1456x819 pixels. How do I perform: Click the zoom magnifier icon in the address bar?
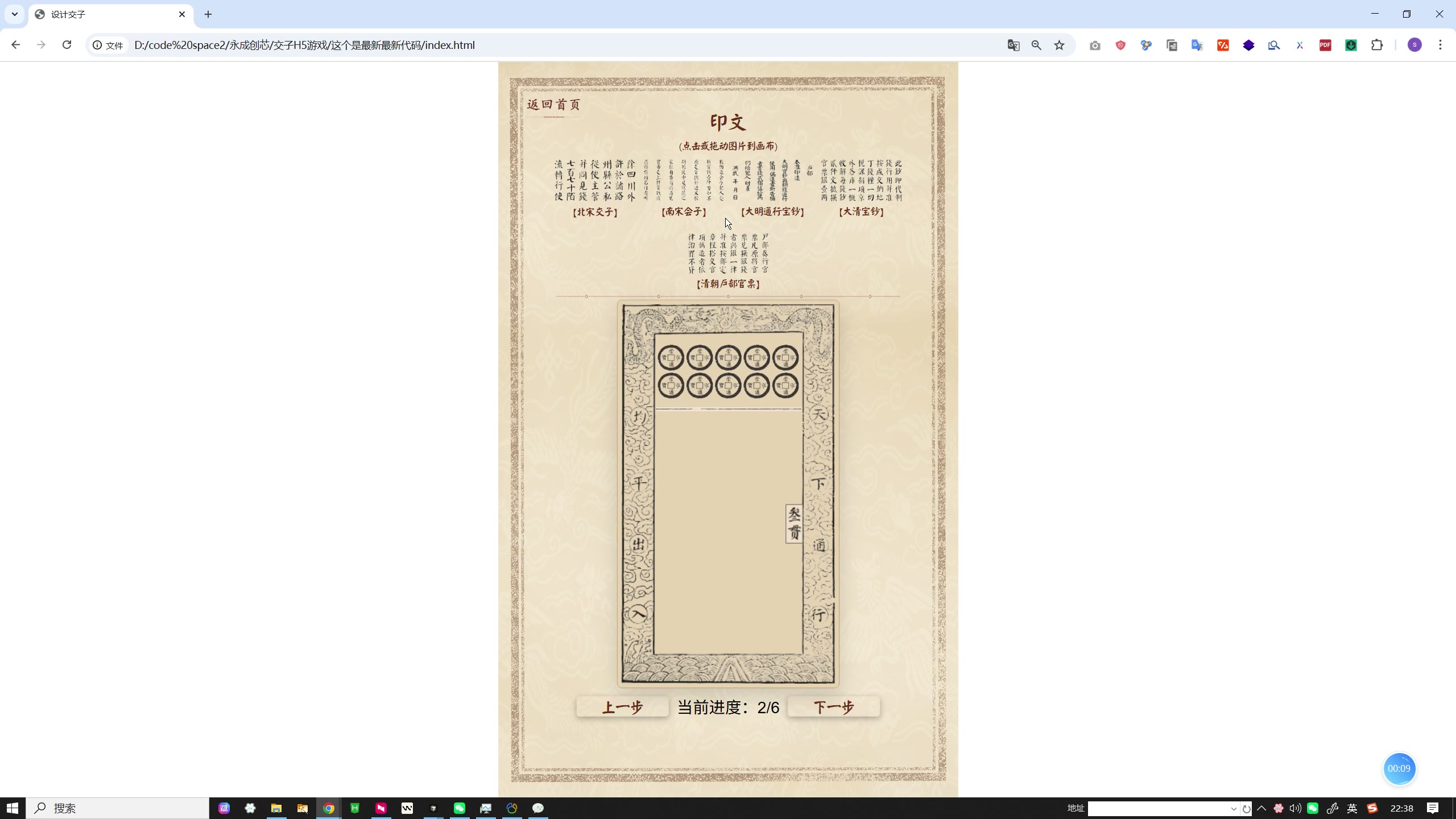coord(1036,45)
